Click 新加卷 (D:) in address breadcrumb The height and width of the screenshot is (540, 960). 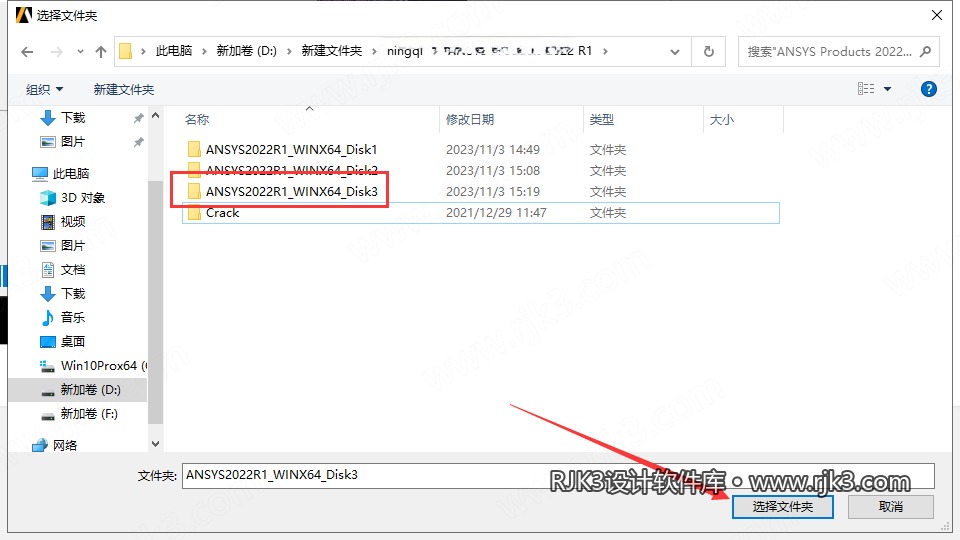[x=246, y=51]
